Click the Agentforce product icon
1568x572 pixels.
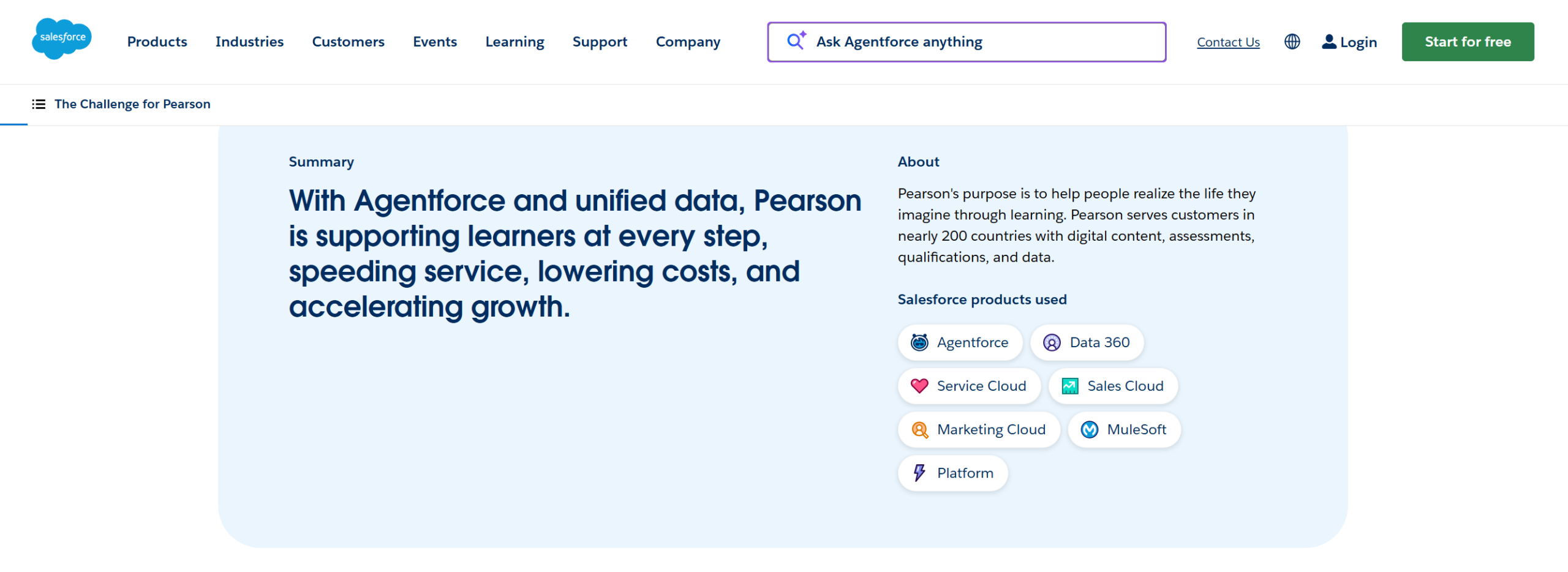tap(919, 342)
